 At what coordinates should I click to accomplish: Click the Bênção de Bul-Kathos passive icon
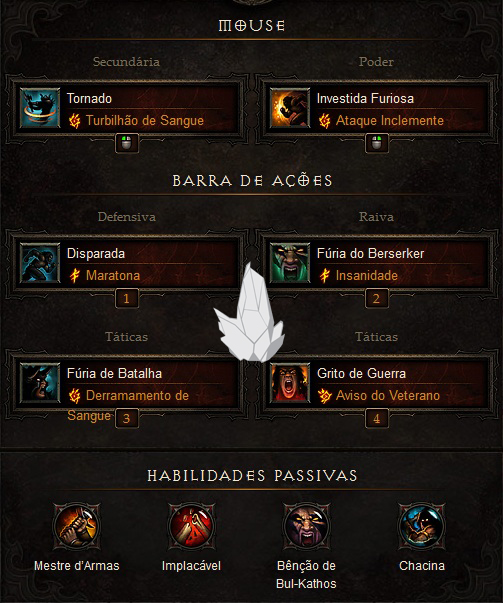click(x=306, y=526)
